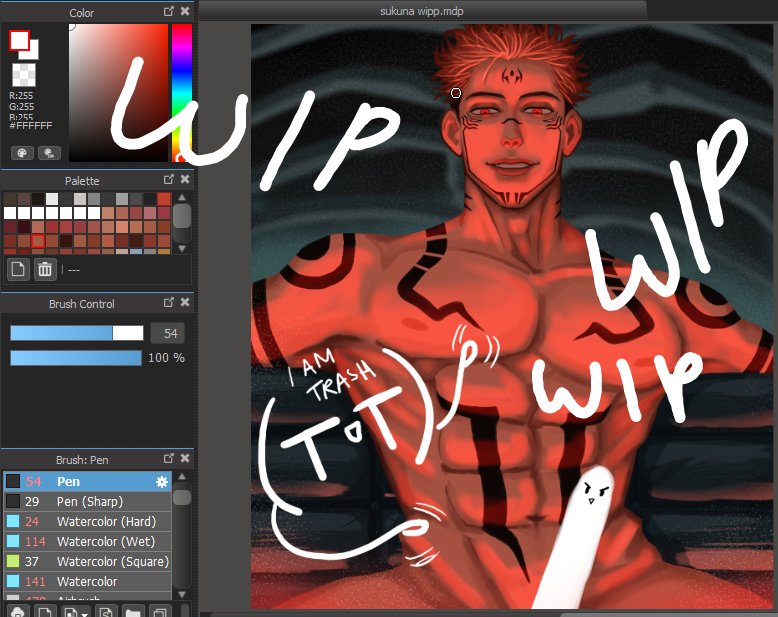Click the Palette scrollbar thumb
Image resolution: width=778 pixels, height=617 pixels.
click(182, 216)
